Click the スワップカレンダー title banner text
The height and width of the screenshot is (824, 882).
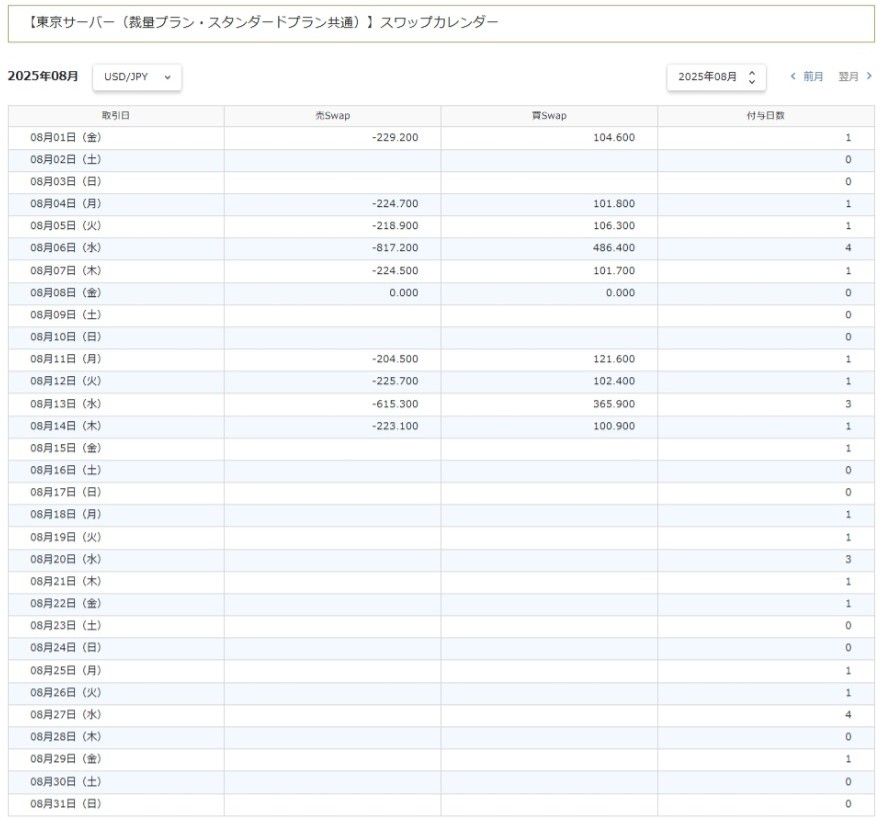439,22
